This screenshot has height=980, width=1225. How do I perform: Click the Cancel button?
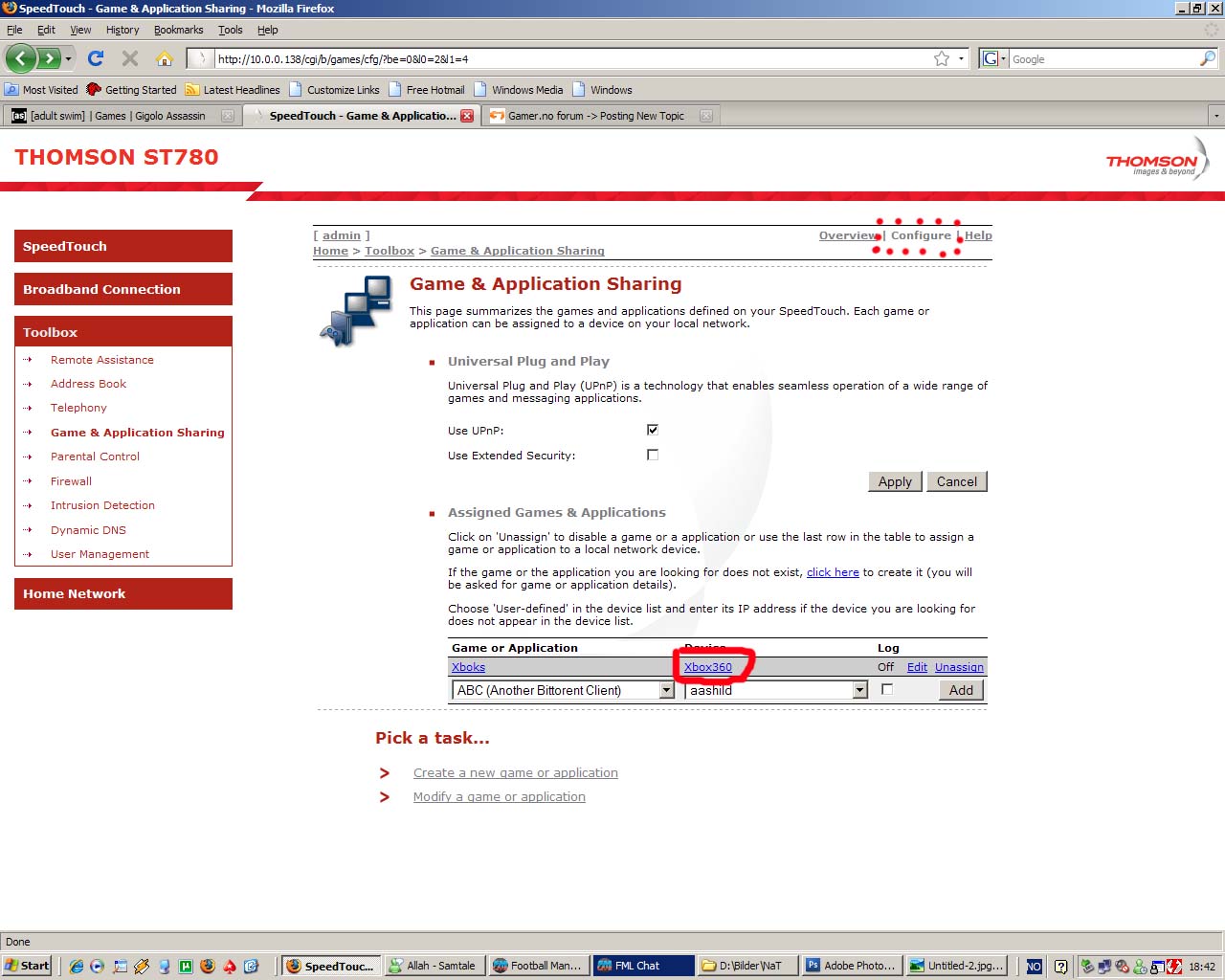[x=957, y=481]
